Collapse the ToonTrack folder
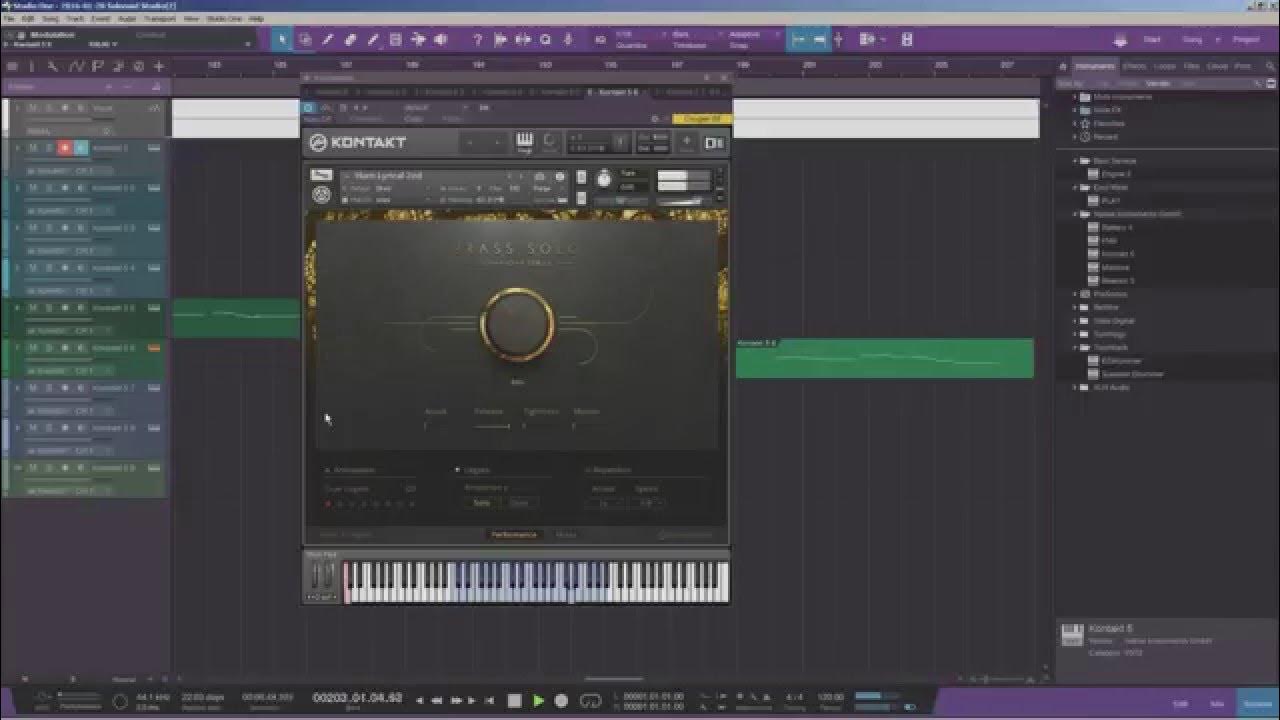 click(x=1076, y=347)
